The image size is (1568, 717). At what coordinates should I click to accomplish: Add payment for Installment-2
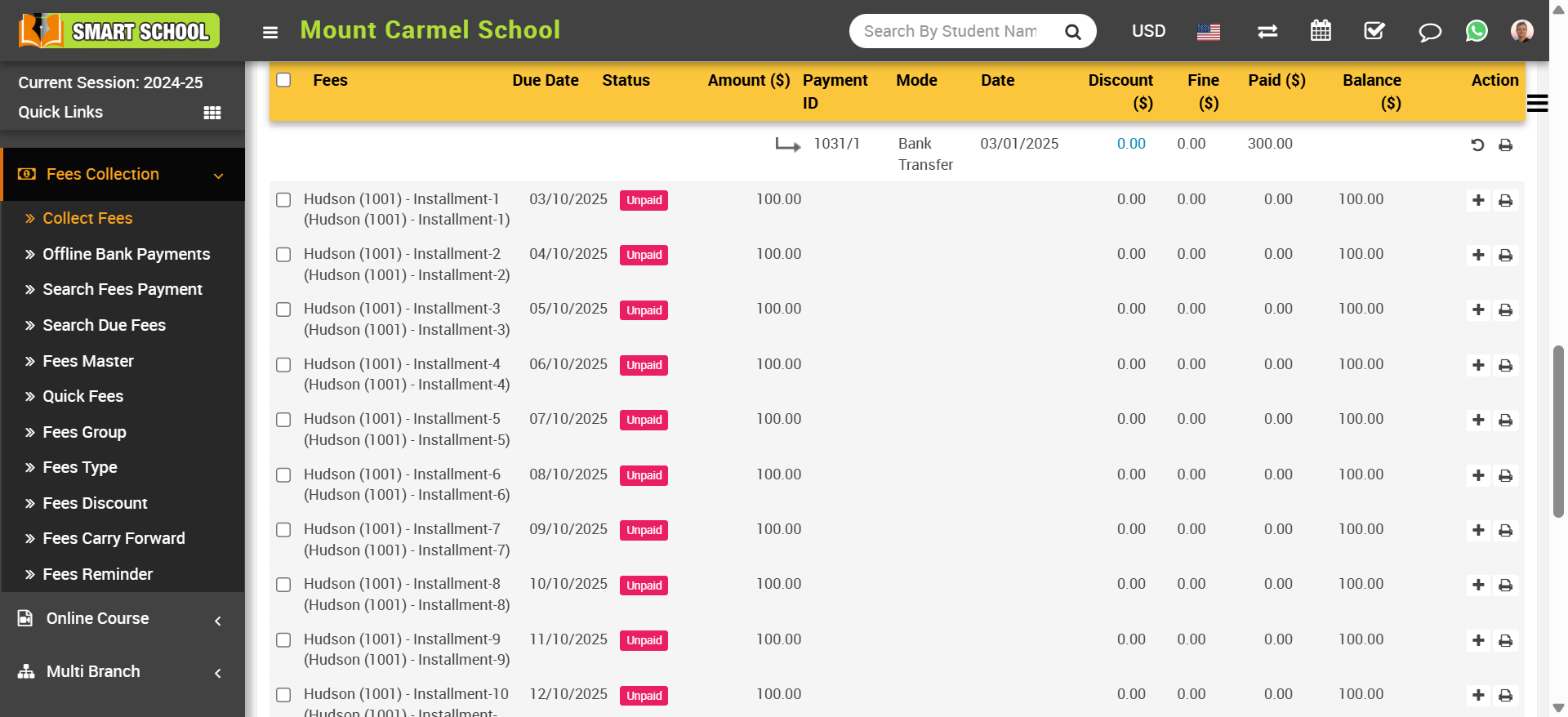[1478, 255]
